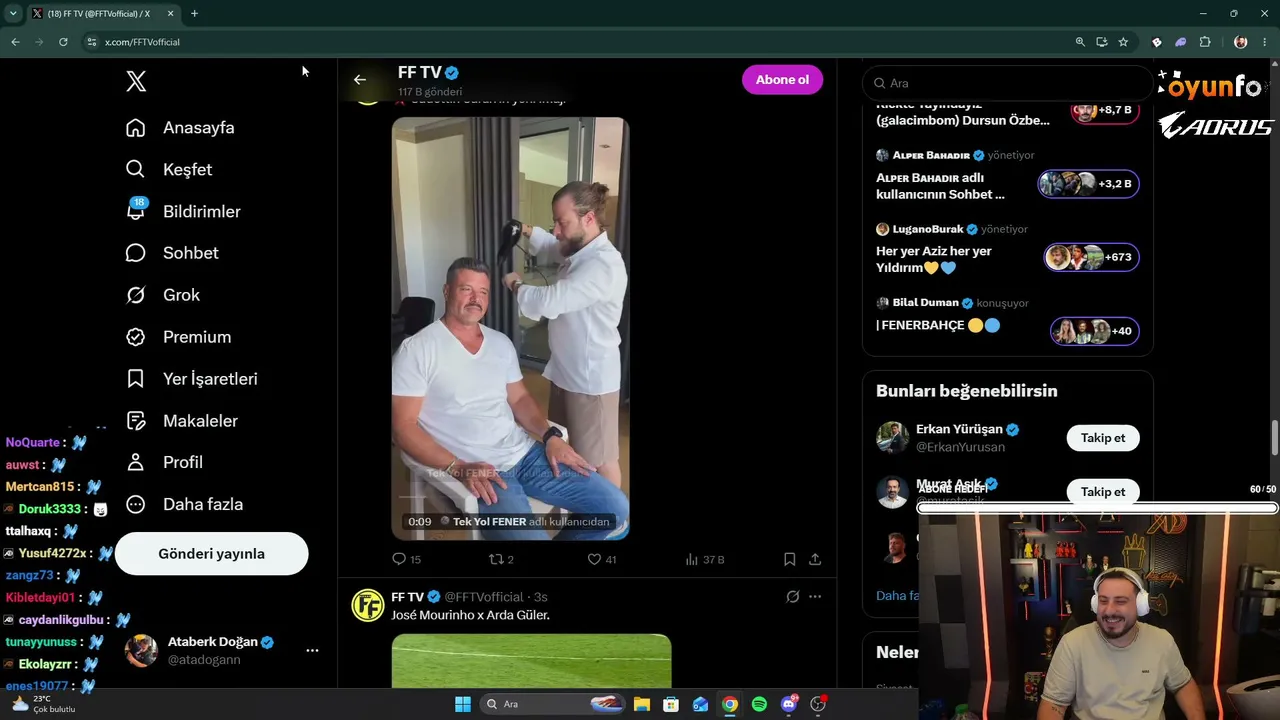Reload the page in the browser

63,42
